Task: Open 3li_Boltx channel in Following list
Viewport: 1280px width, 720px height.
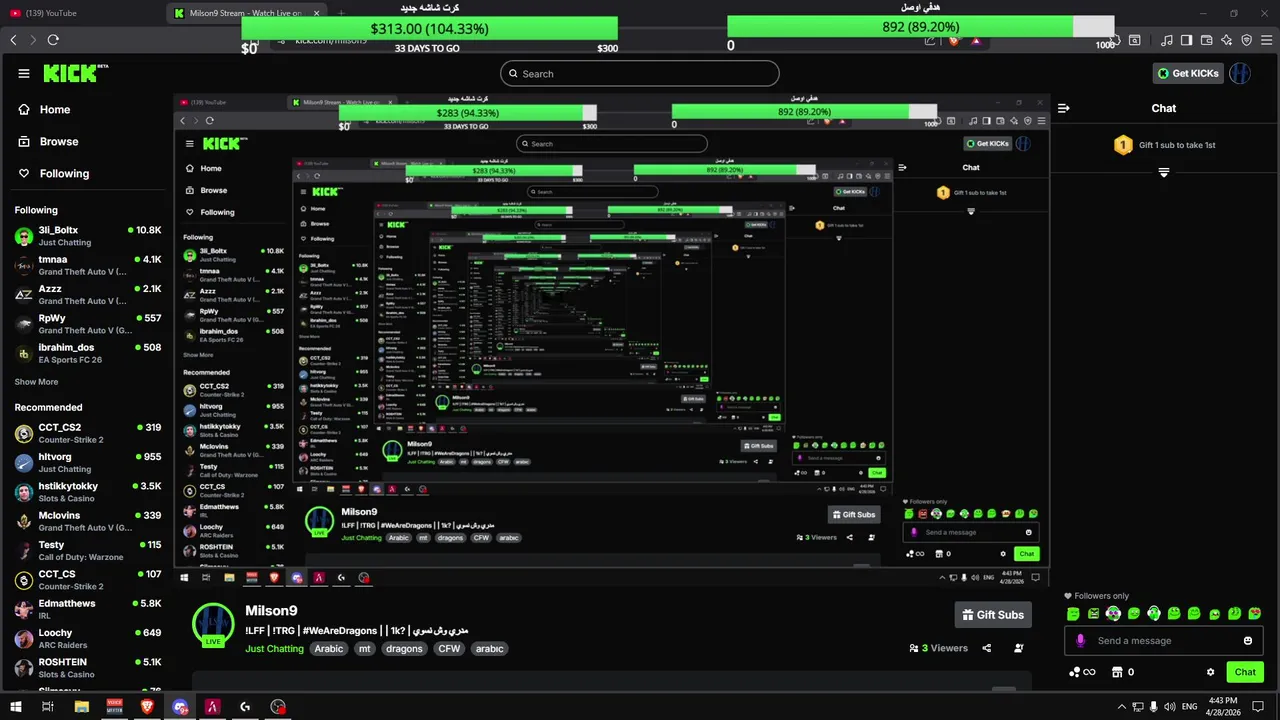Action: click(87, 236)
